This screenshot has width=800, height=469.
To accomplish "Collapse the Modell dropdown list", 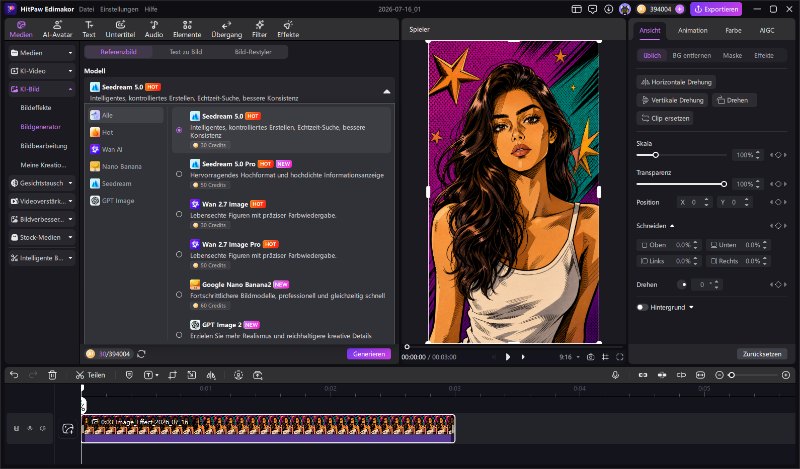I will [387, 92].
